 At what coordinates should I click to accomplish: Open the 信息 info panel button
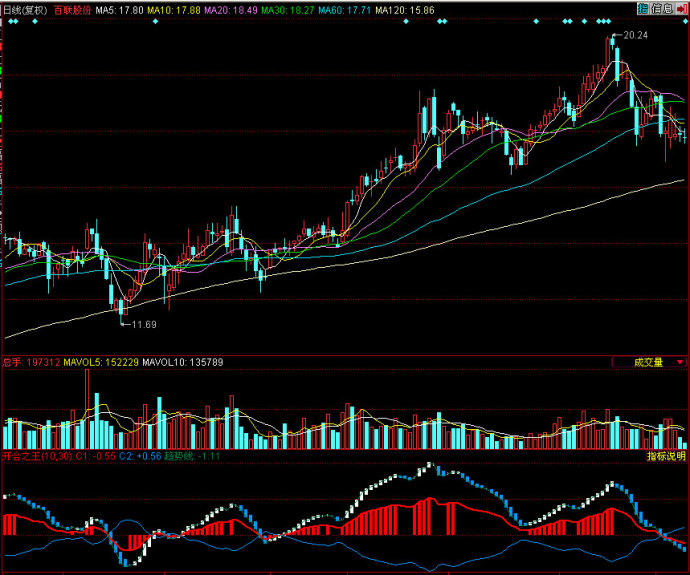[662, 9]
